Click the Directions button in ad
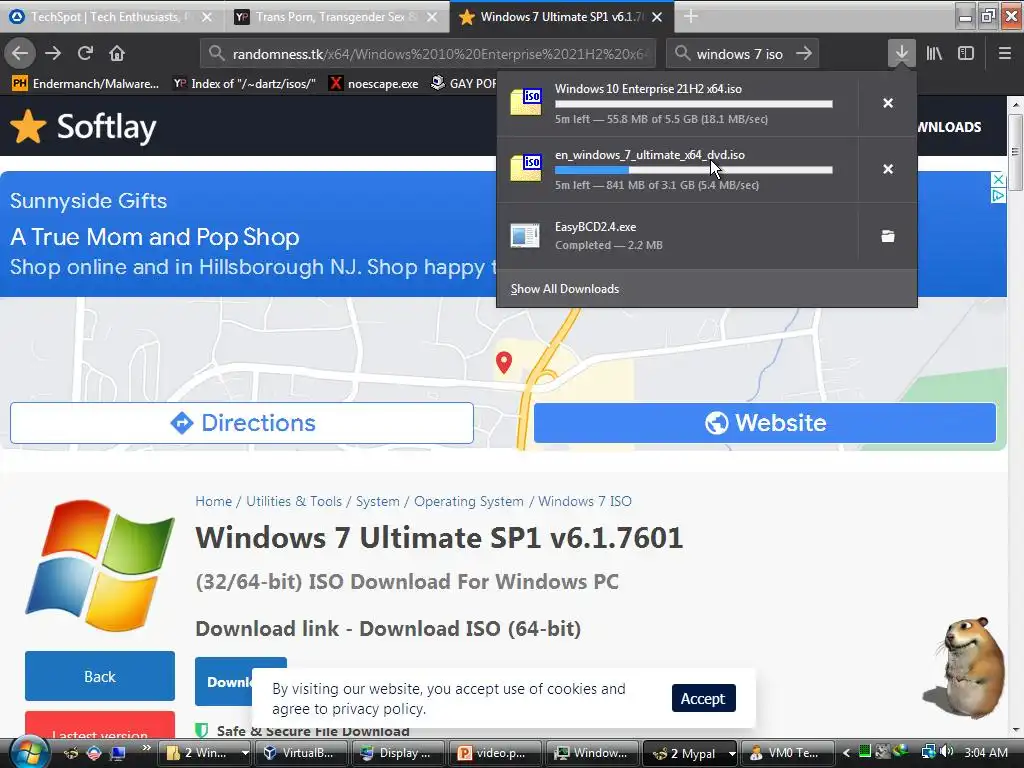This screenshot has height=768, width=1024. pos(242,423)
